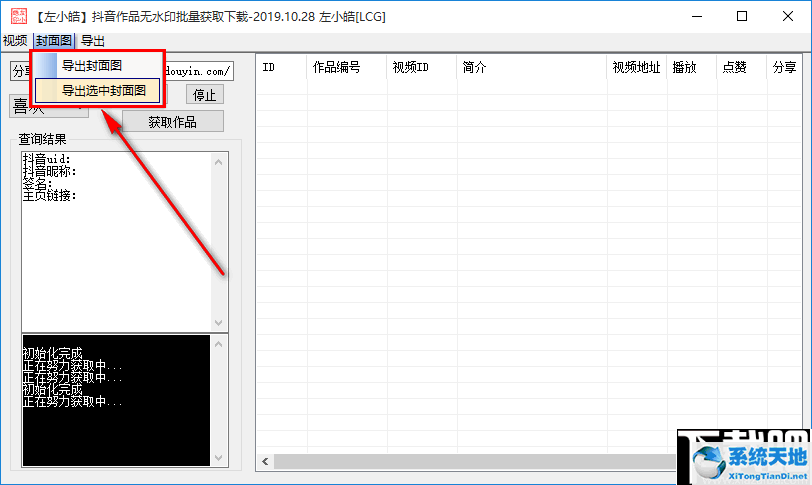Close the application window
The width and height of the screenshot is (812, 485).
(x=788, y=16)
